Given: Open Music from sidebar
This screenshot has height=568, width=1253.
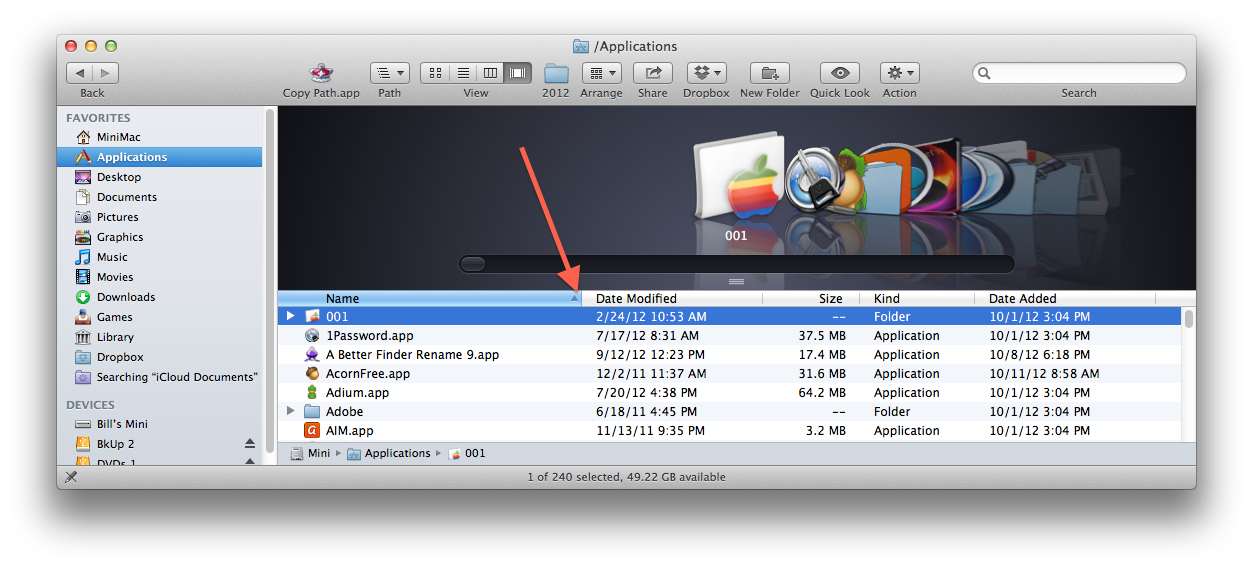Looking at the screenshot, I should [159, 257].
